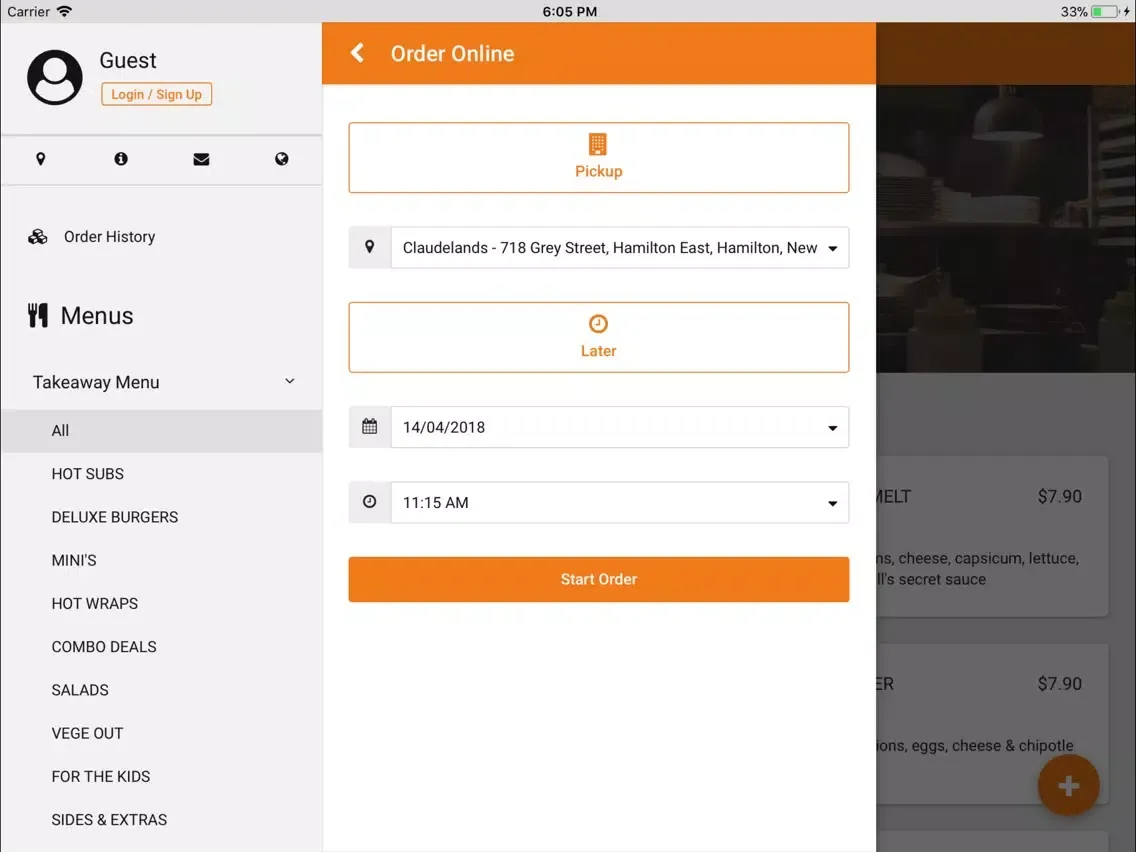This screenshot has height=852, width=1136.
Task: Click the location pin icon beside store dropdown
Action: coord(369,247)
